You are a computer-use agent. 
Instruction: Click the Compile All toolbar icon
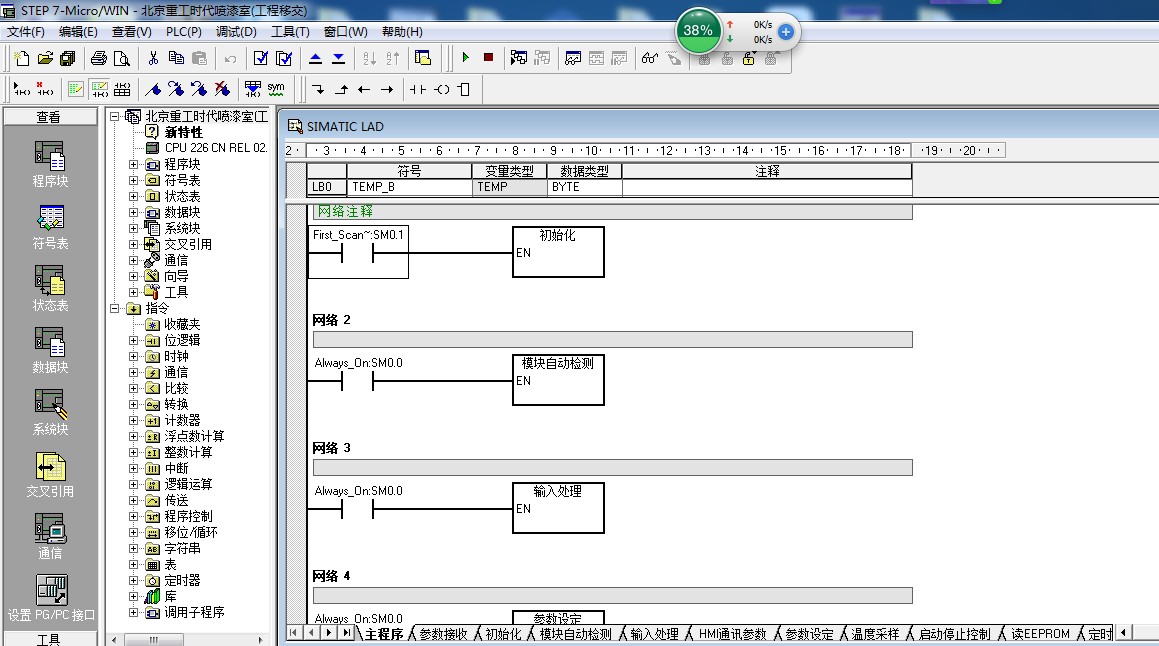[284, 58]
